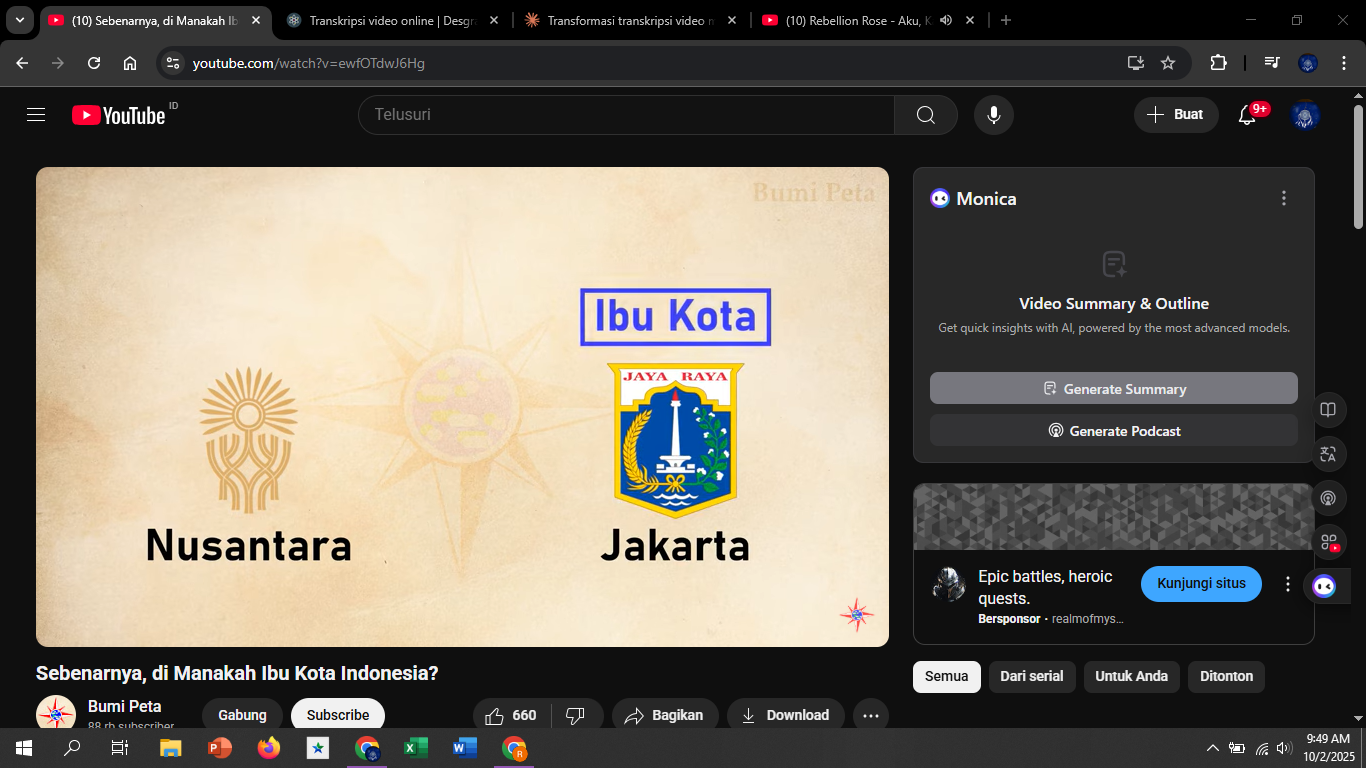
Task: Bookmark this page with star icon
Action: [1168, 63]
